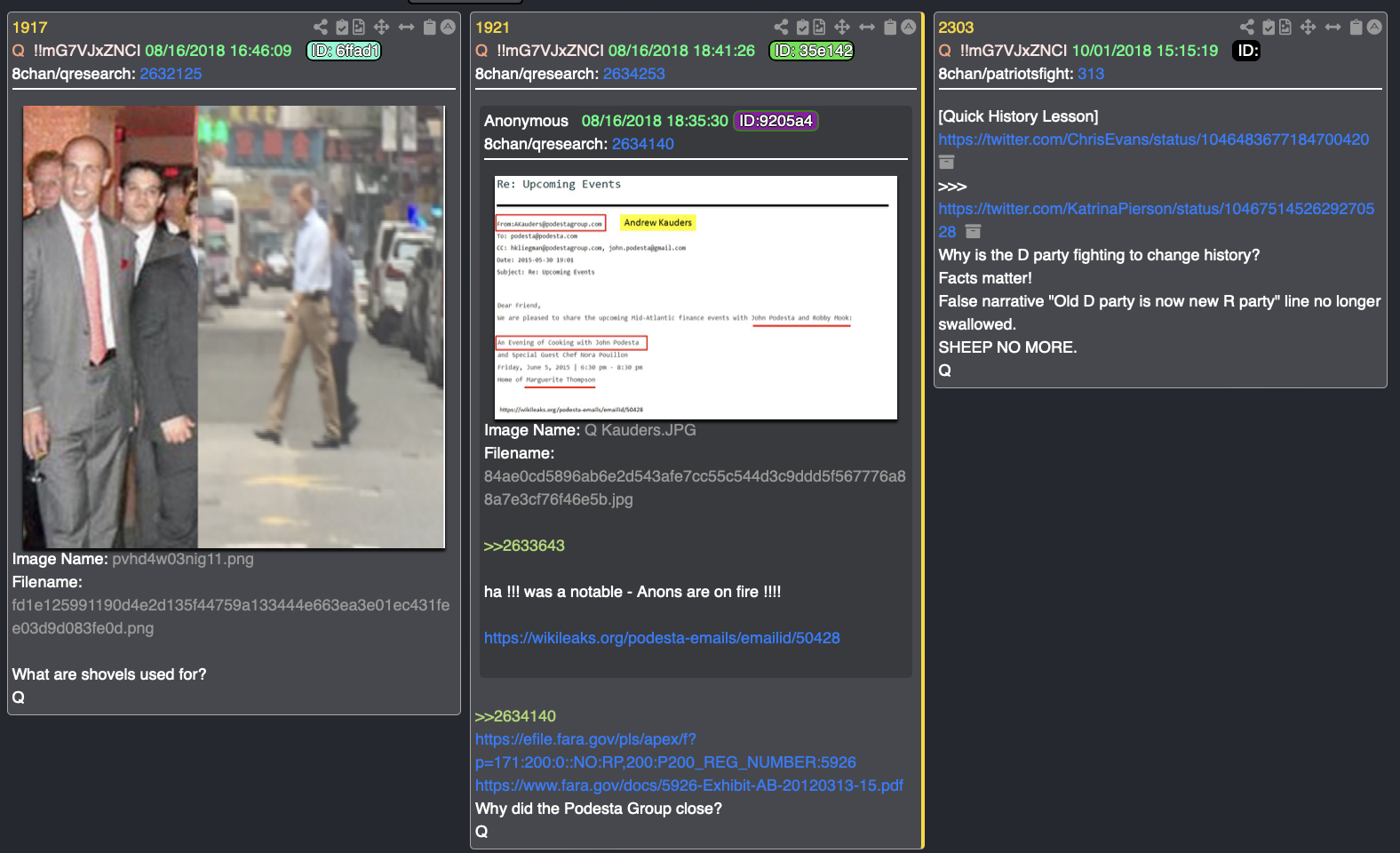
Task: Click the four-way move icon on post 1921
Action: [x=842, y=28]
